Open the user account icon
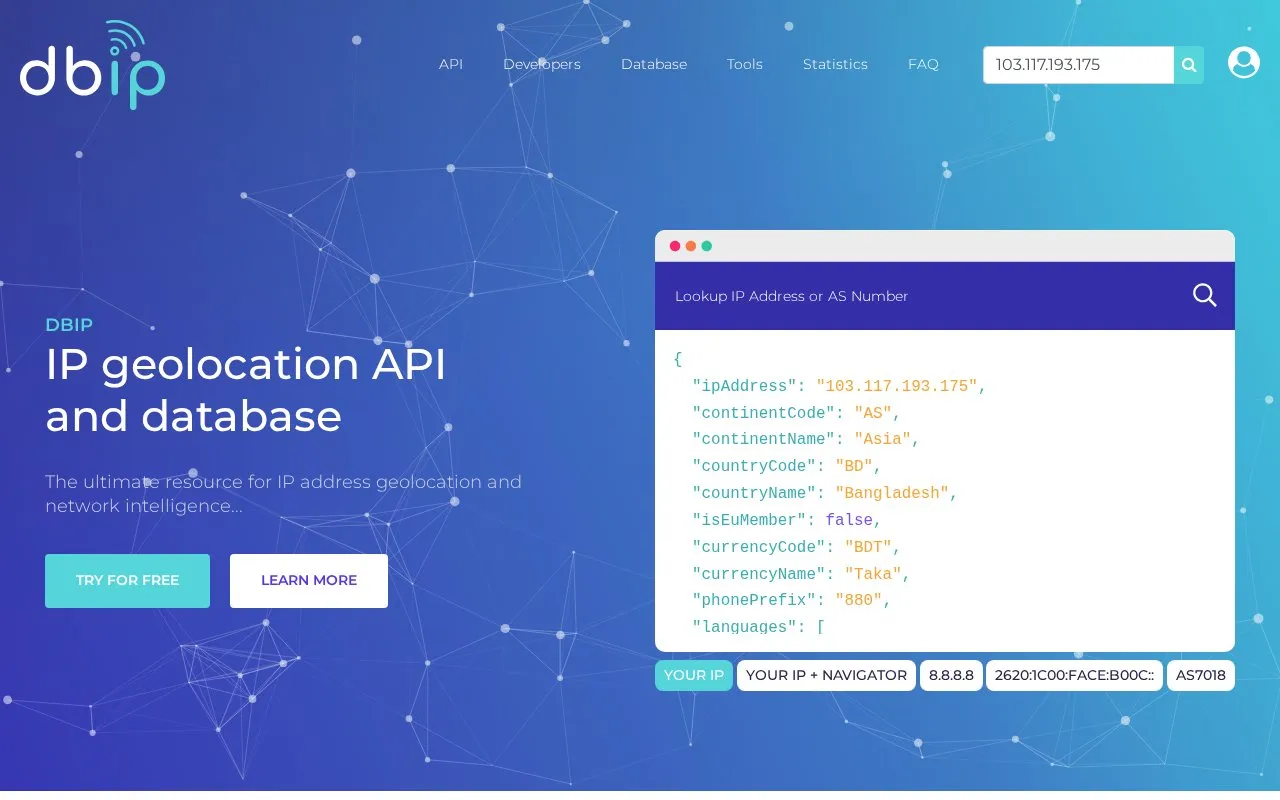The width and height of the screenshot is (1280, 800). click(1244, 62)
